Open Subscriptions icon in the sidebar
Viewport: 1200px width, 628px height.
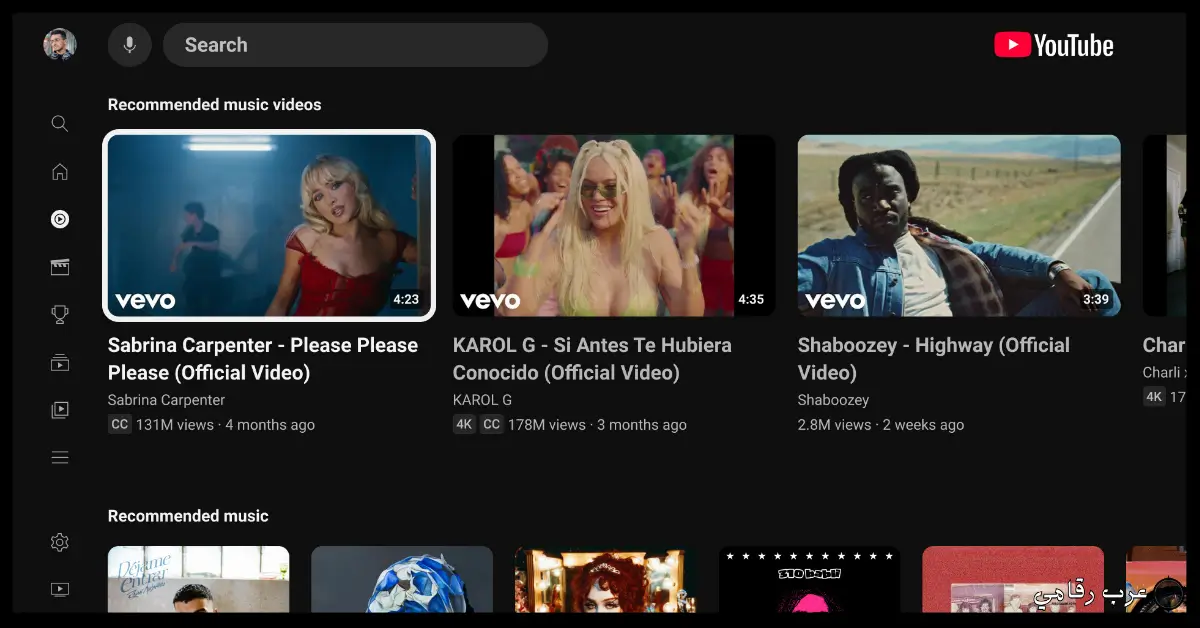60,362
